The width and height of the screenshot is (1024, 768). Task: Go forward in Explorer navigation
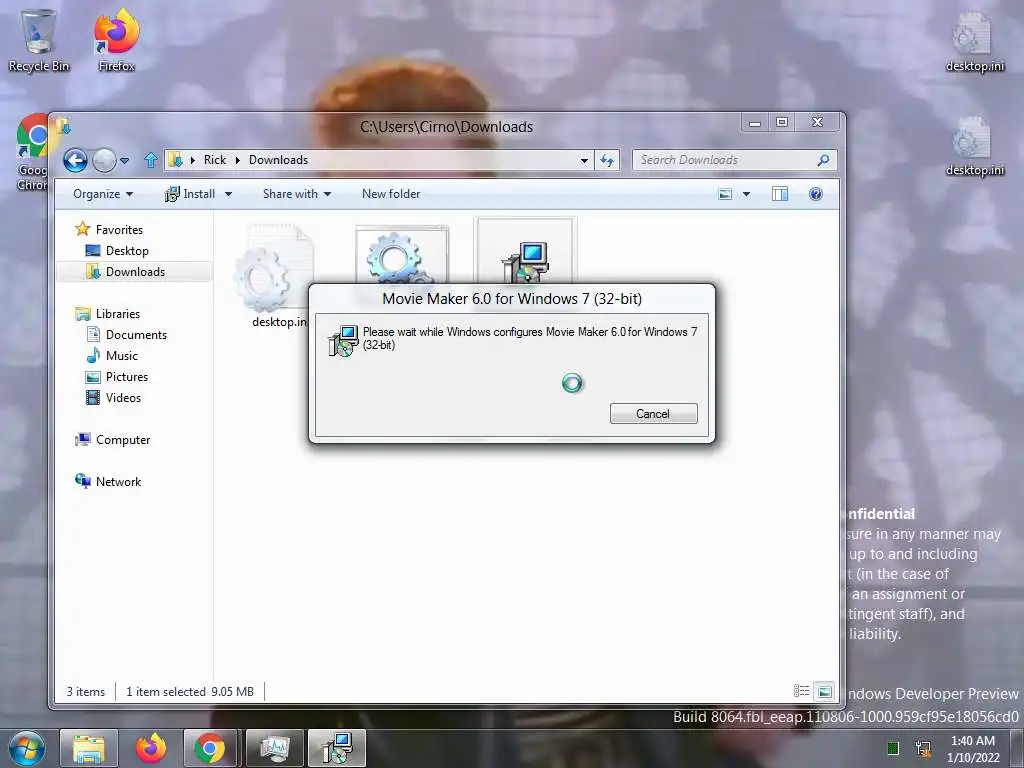(104, 160)
